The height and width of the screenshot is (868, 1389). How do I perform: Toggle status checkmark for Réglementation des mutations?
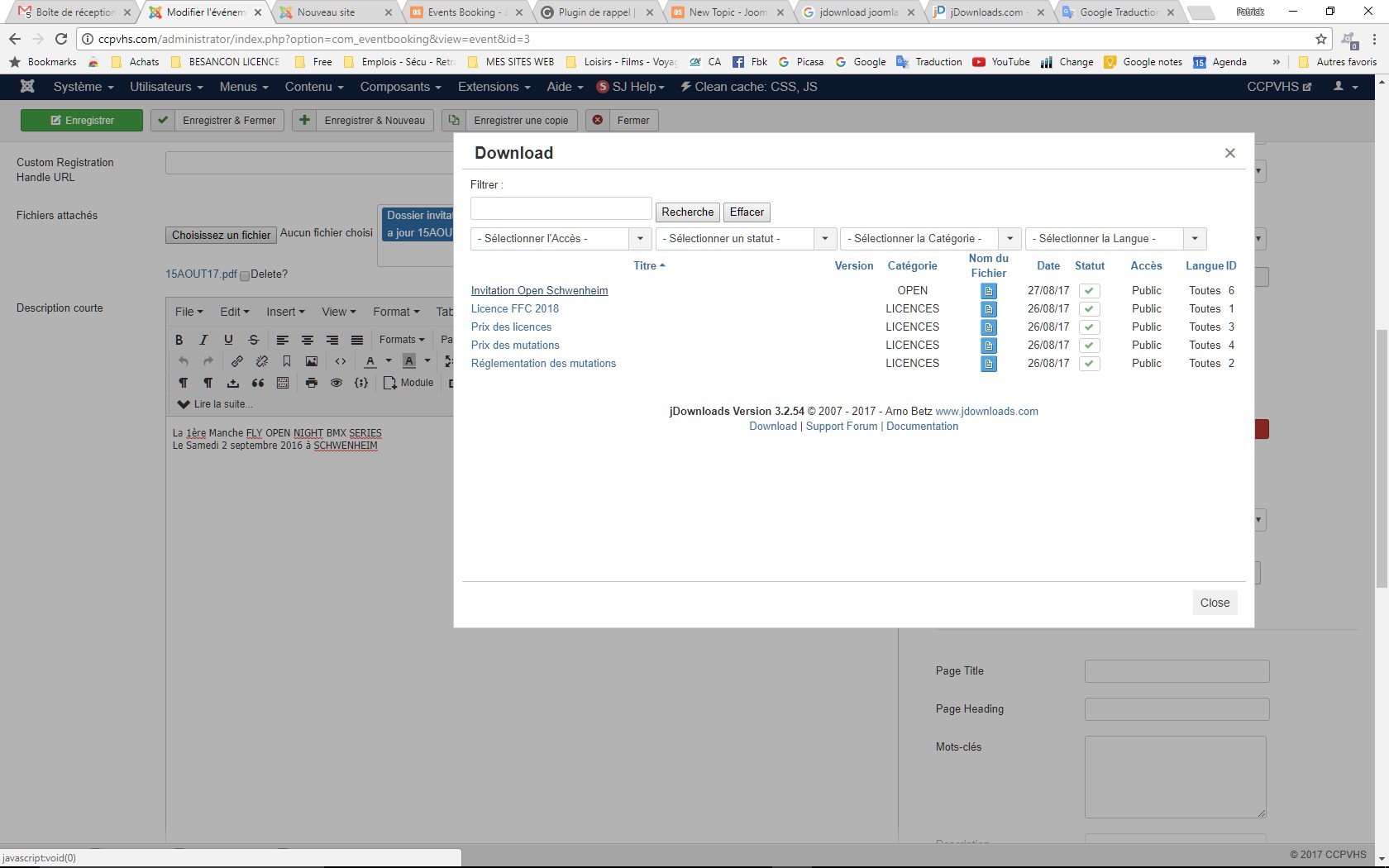point(1089,364)
